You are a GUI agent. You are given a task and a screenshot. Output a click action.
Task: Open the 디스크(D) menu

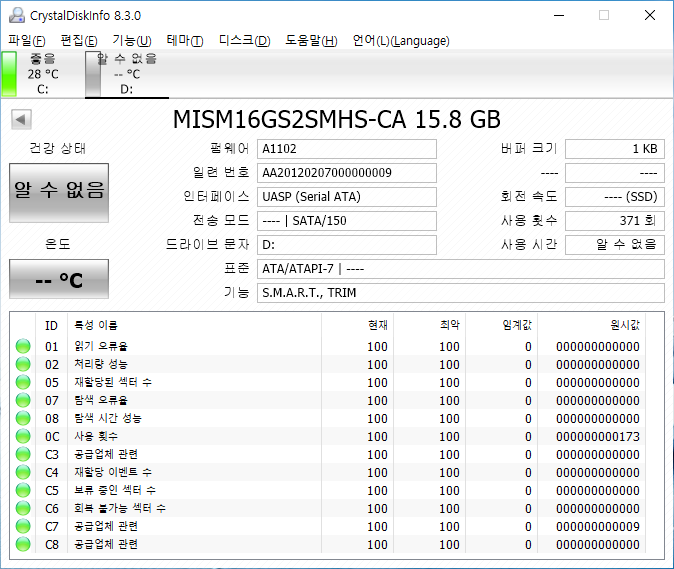click(x=244, y=41)
